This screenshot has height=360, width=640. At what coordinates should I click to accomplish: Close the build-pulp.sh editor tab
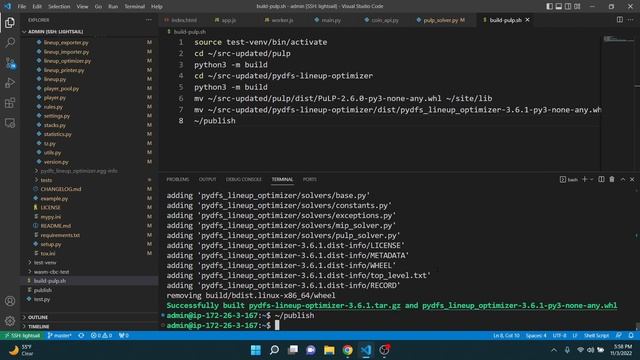[527, 20]
